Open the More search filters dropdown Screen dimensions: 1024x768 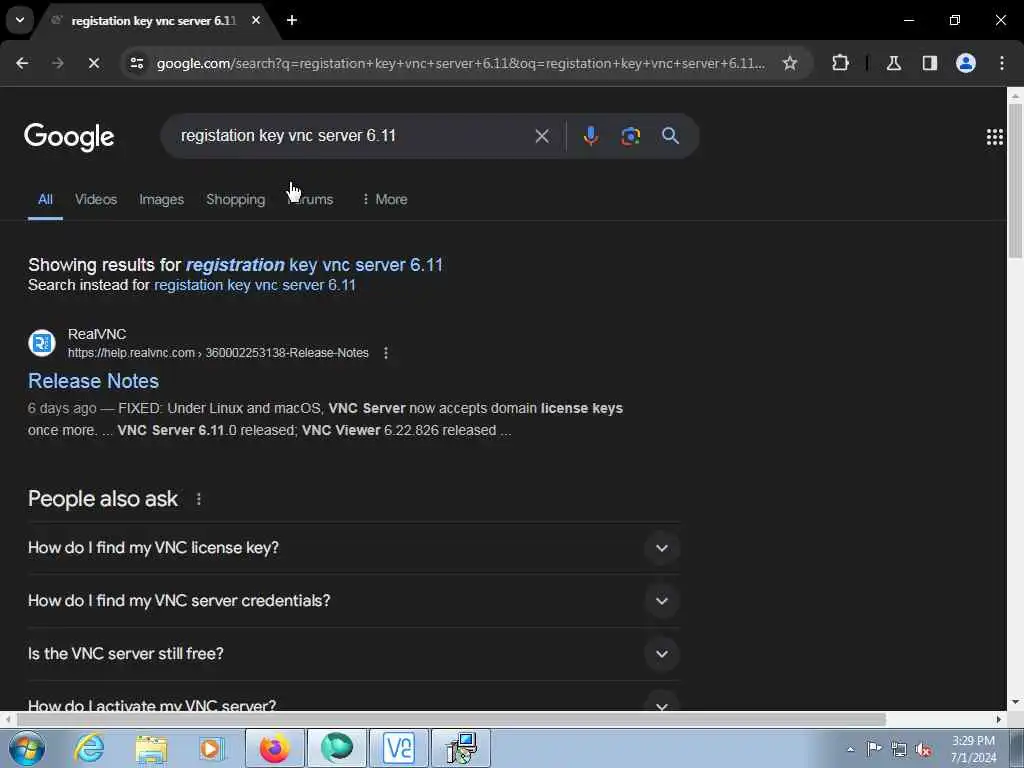385,199
